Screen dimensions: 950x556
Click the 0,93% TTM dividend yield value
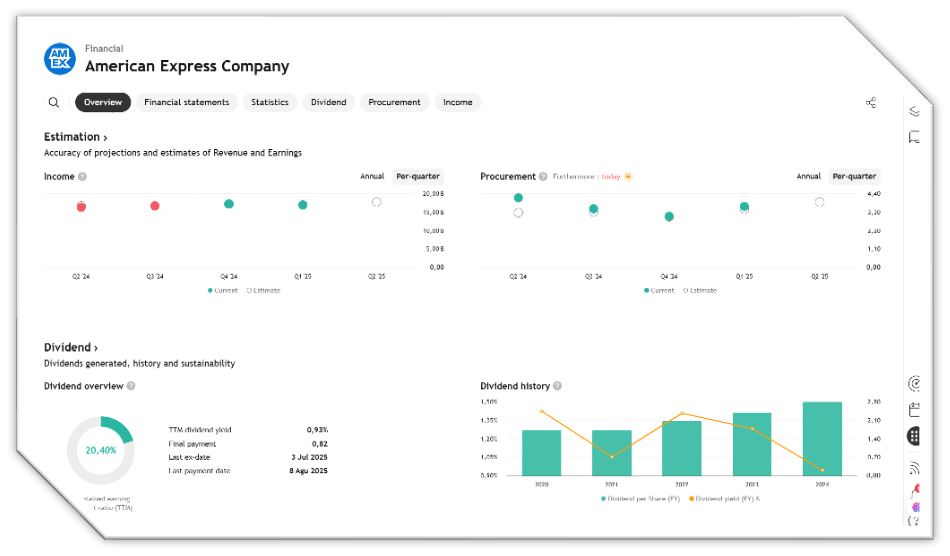pos(317,430)
